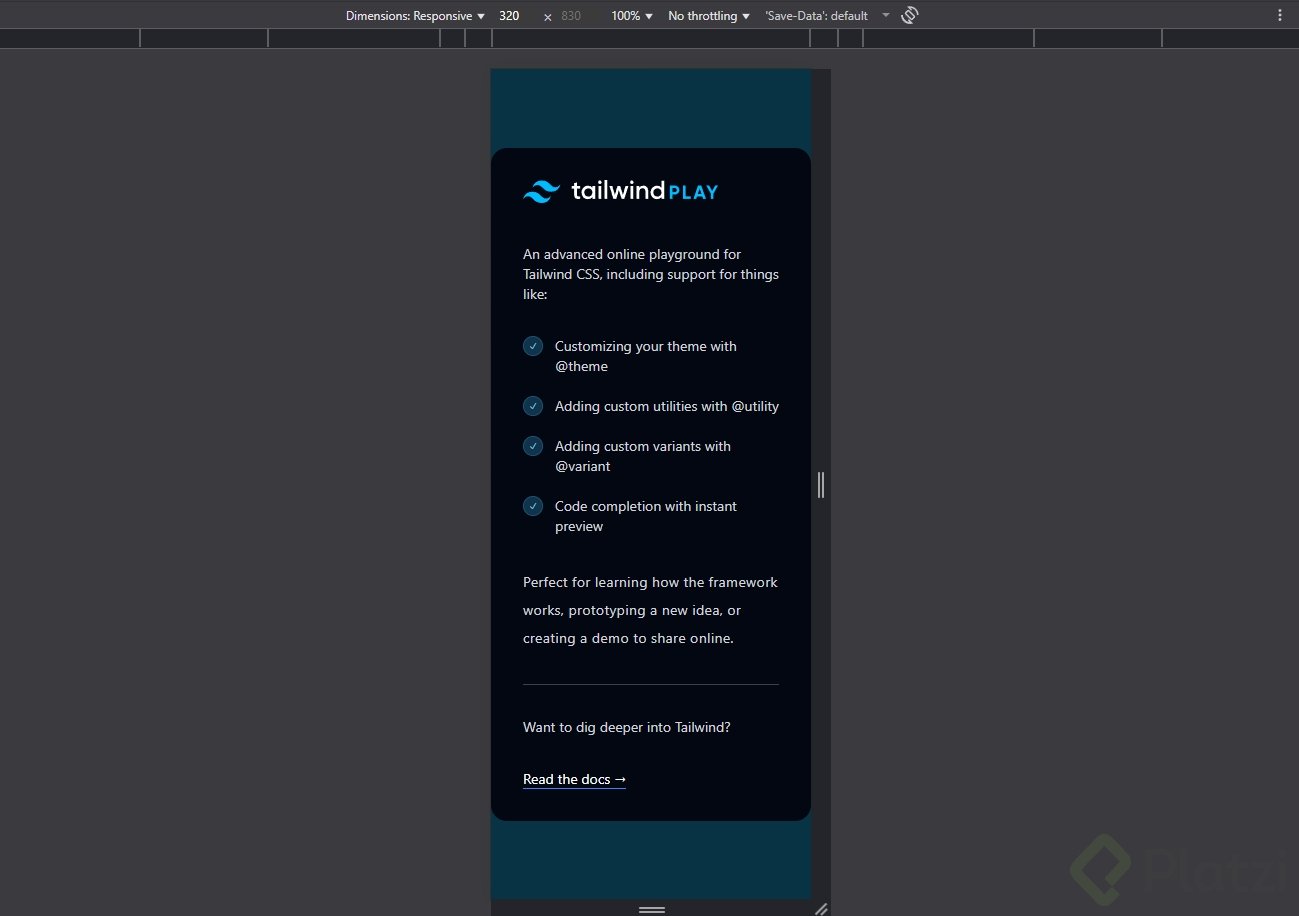This screenshot has width=1299, height=916.
Task: Click 'Want to dig deeper into Tailwind?' text
Action: [627, 727]
